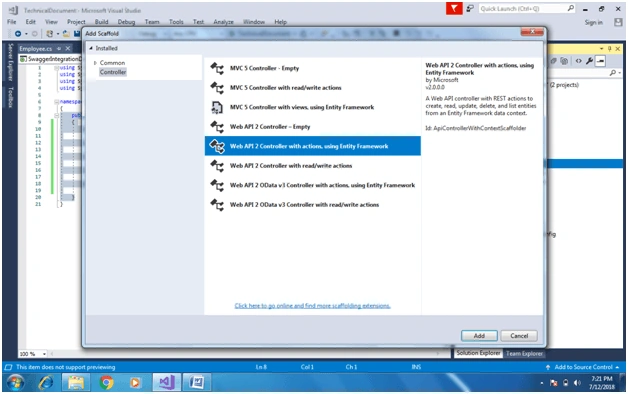
Task: Click the Web API 2 Controller – Empty icon
Action: [x=217, y=127]
